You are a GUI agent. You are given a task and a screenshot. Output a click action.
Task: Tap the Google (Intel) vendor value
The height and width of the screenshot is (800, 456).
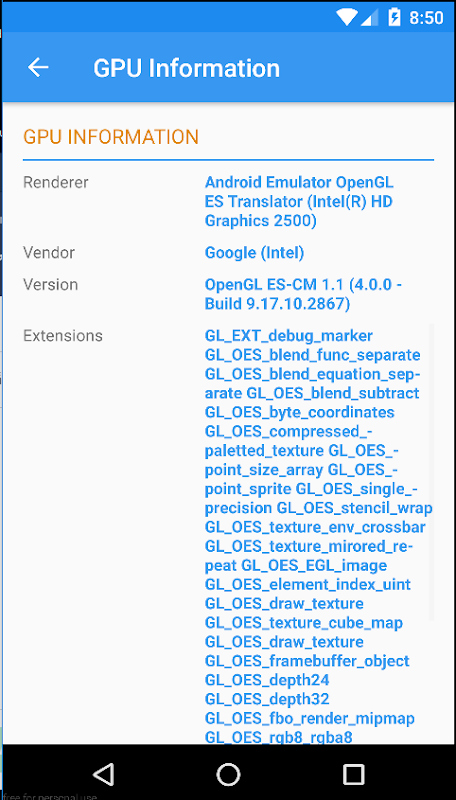coord(255,253)
